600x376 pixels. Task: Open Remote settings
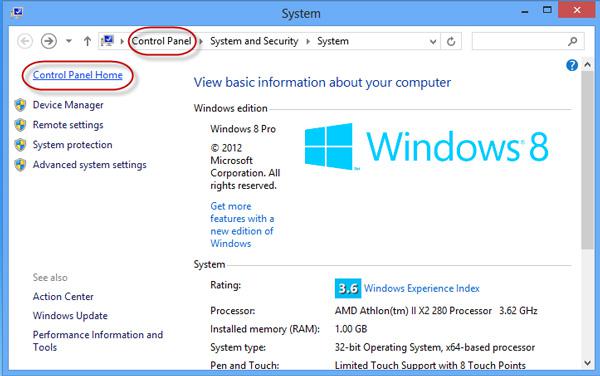(68, 125)
